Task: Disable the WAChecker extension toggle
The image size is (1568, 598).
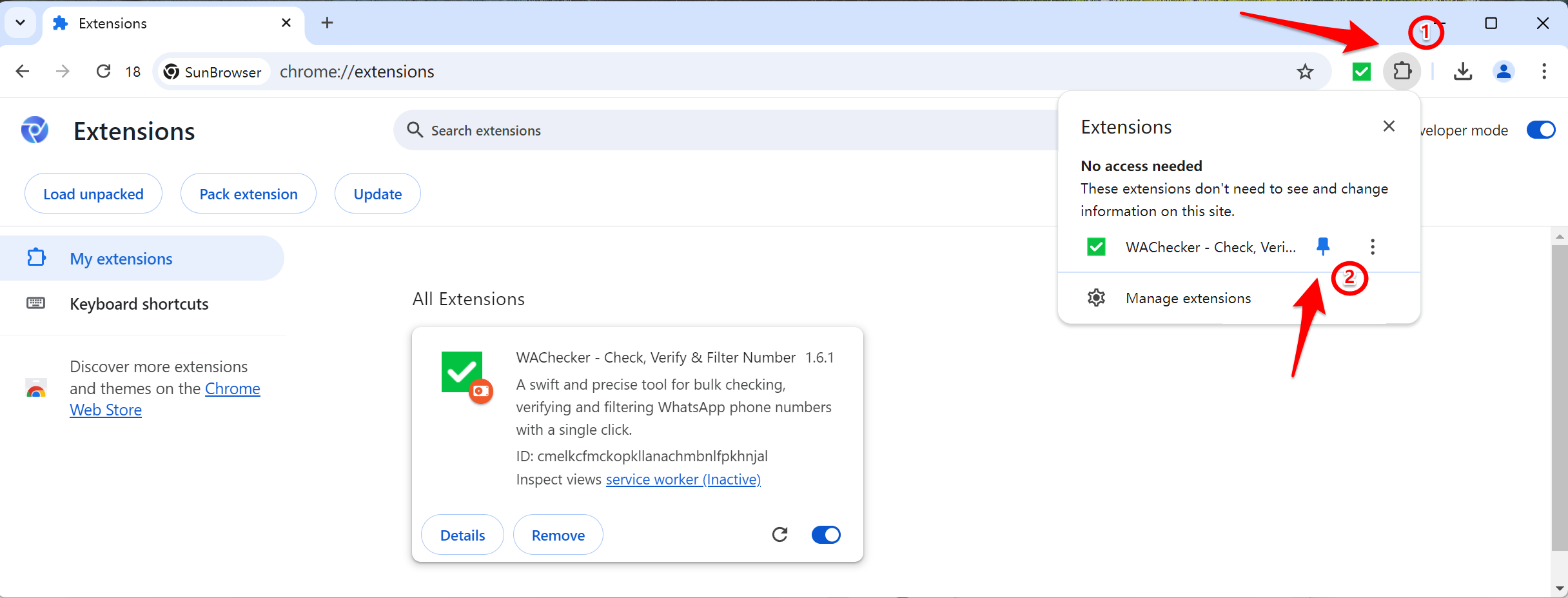Action: coord(825,534)
